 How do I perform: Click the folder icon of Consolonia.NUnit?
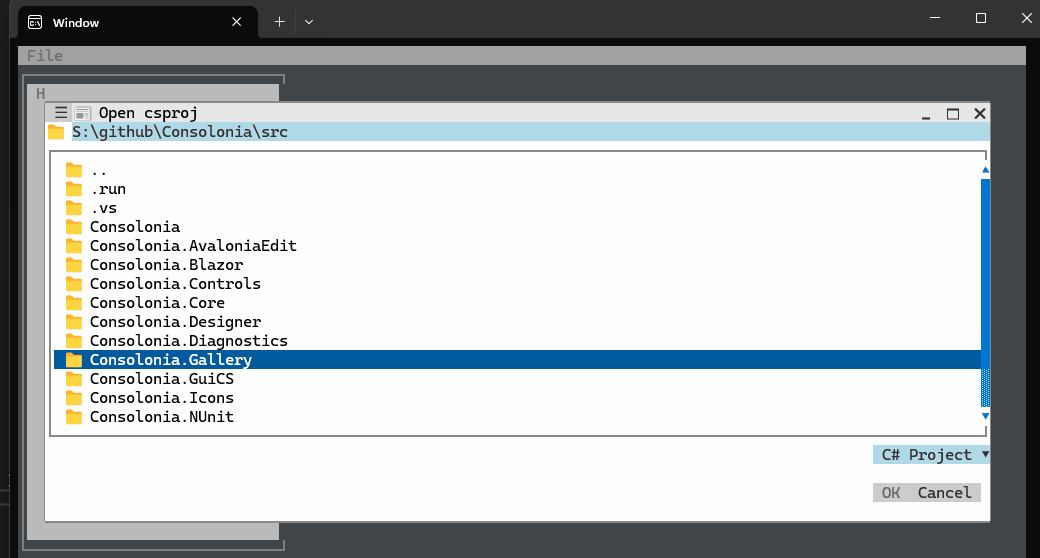(74, 417)
